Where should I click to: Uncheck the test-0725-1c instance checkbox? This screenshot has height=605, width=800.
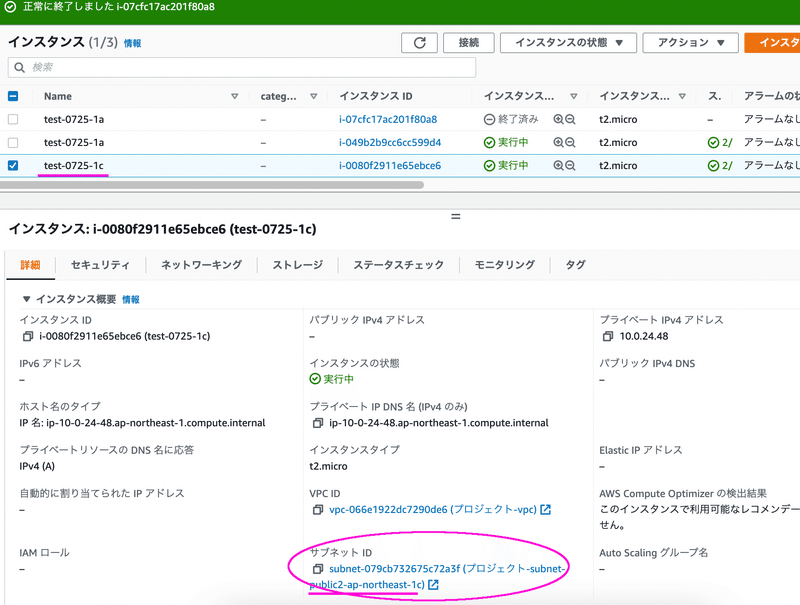(x=13, y=165)
